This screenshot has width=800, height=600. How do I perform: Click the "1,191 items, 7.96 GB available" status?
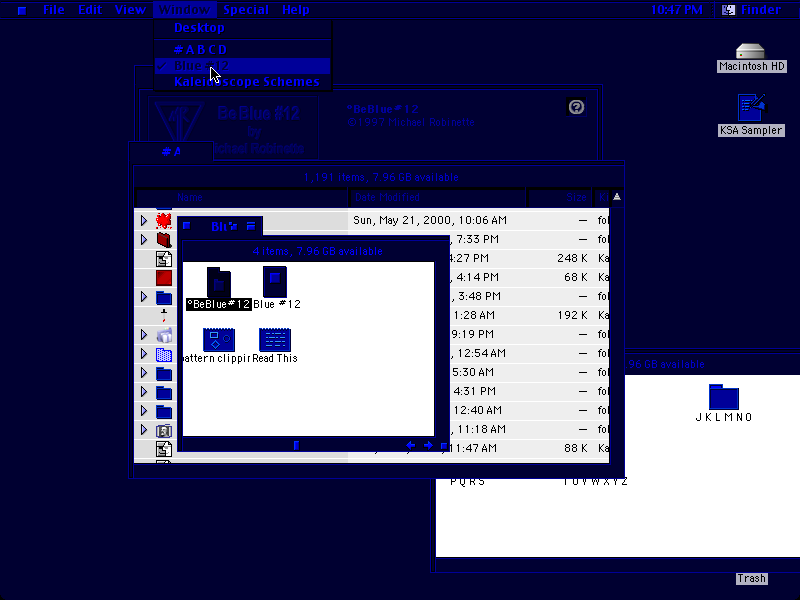pos(381,178)
